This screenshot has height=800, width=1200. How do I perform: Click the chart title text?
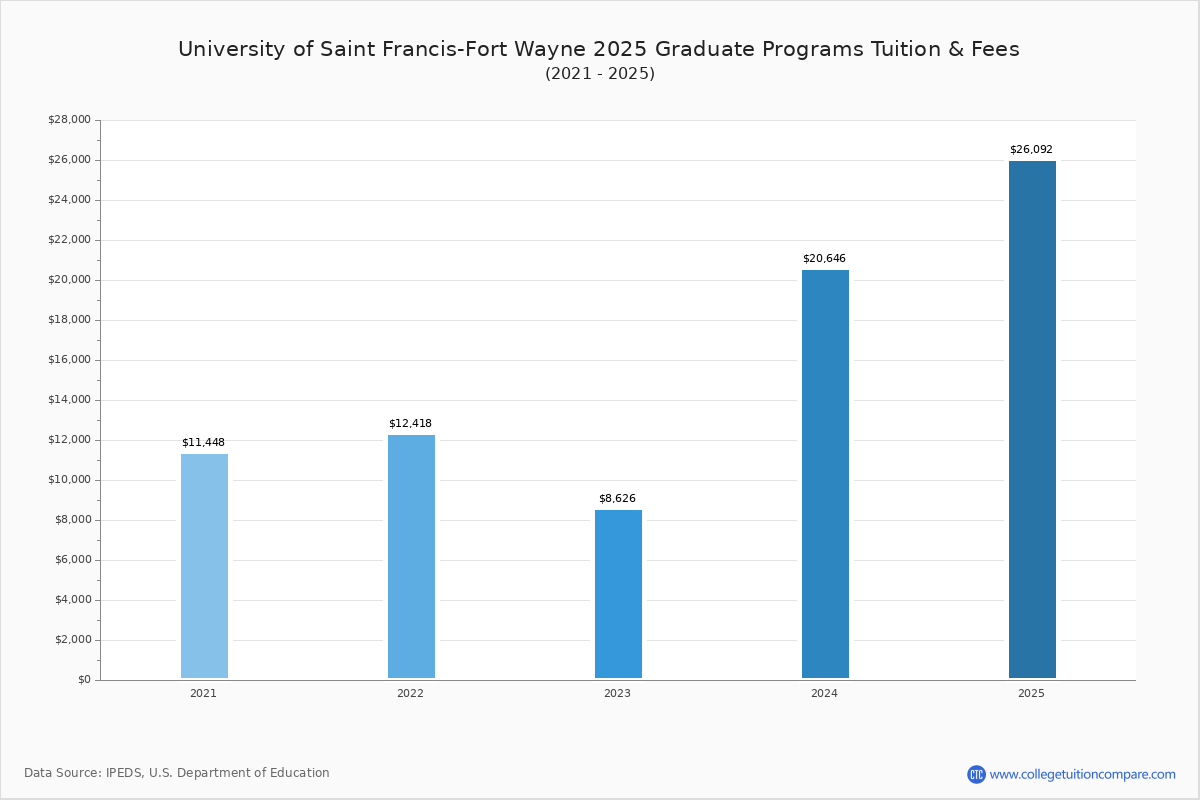click(599, 49)
